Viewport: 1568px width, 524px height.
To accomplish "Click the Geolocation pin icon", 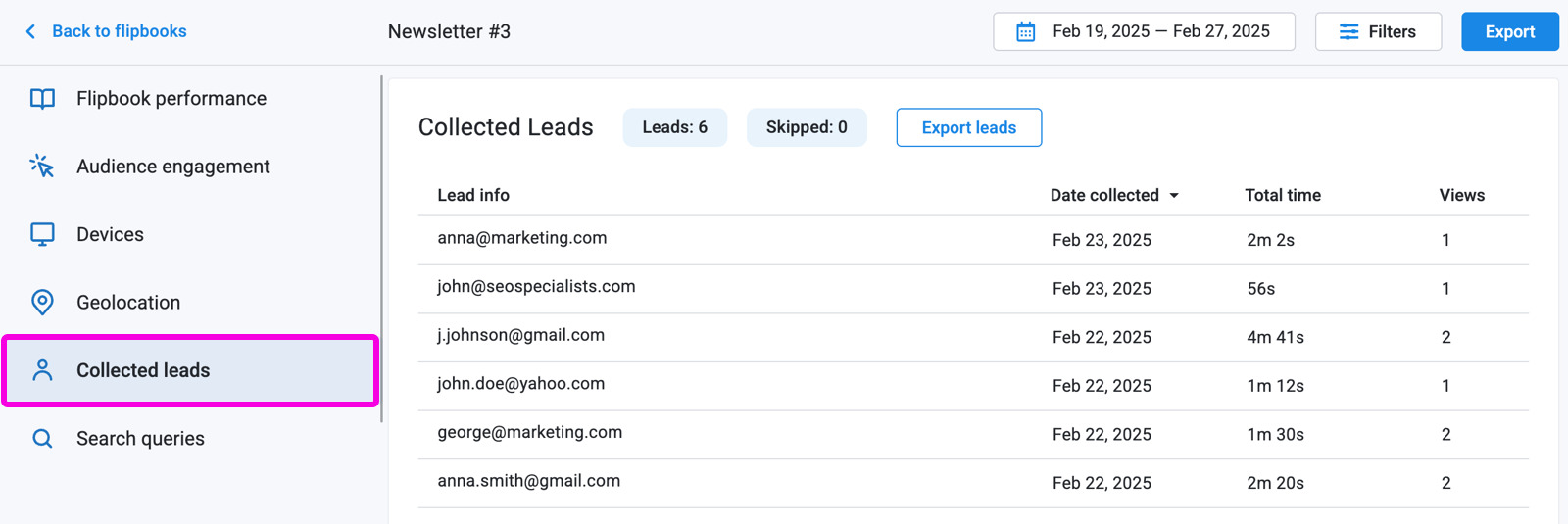I will tap(42, 303).
